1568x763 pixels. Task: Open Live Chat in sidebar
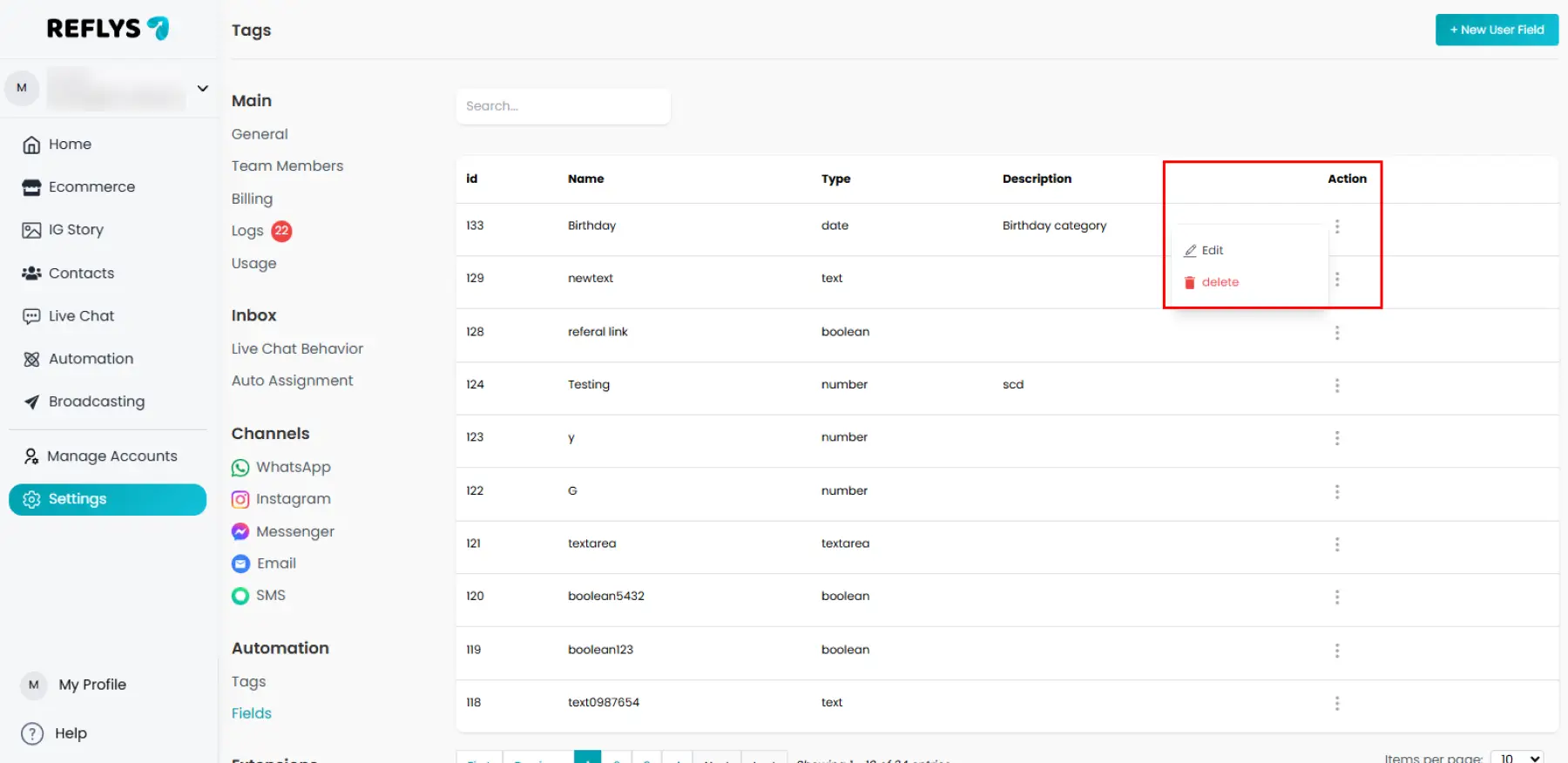(x=81, y=316)
